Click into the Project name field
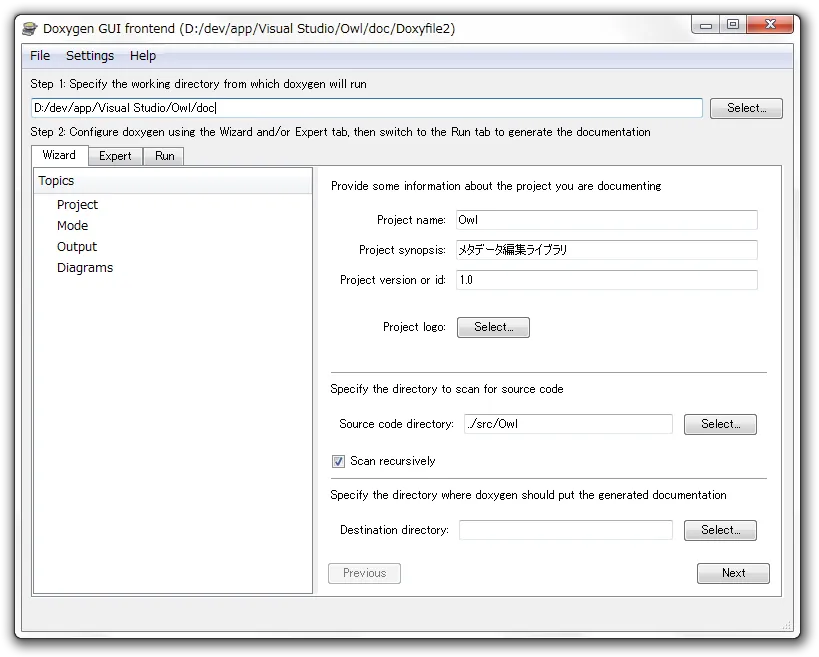819x657 pixels. click(606, 220)
